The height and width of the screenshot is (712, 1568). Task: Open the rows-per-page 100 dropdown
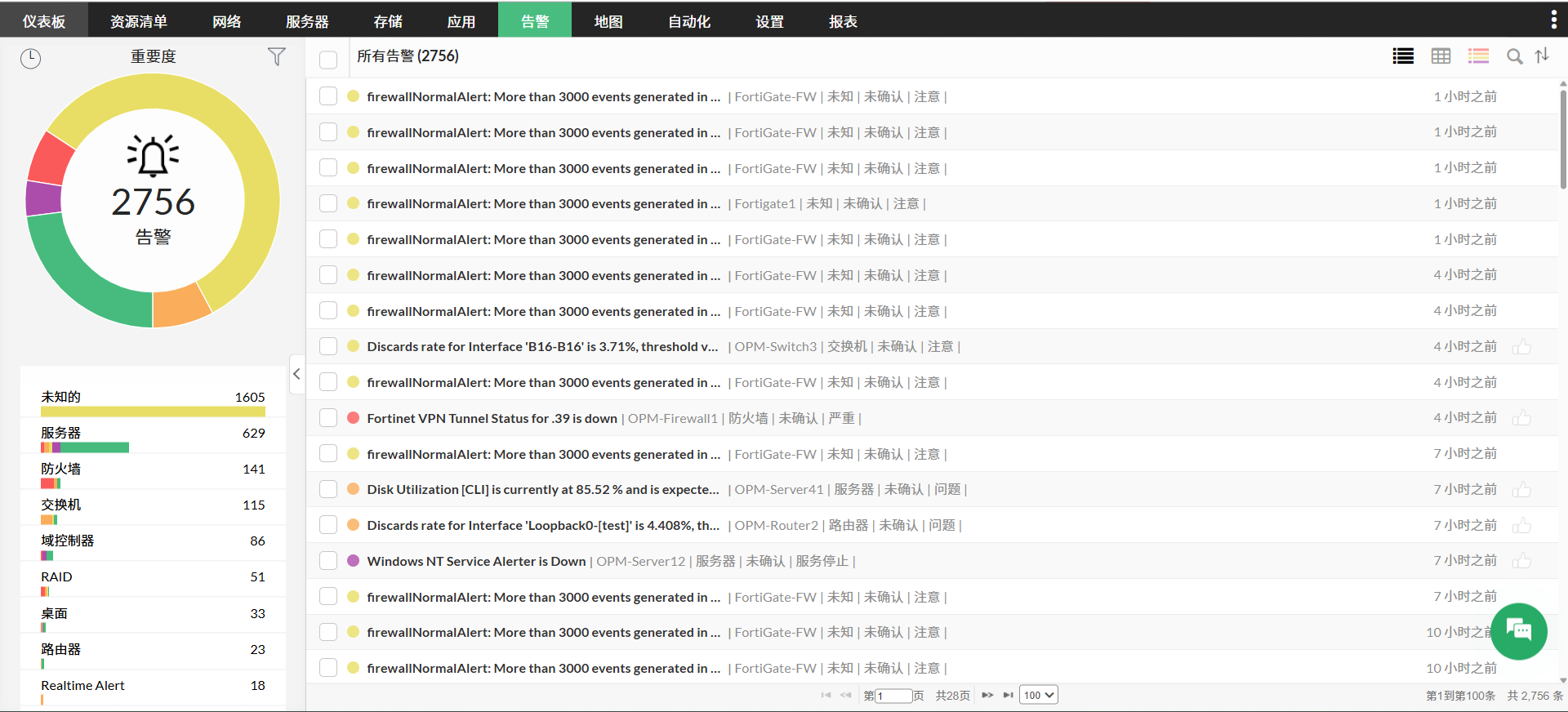tap(1039, 695)
